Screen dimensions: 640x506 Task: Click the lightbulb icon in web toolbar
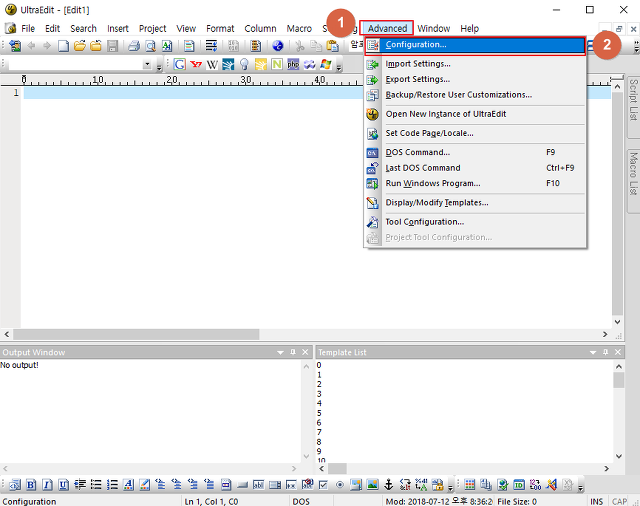(244, 64)
